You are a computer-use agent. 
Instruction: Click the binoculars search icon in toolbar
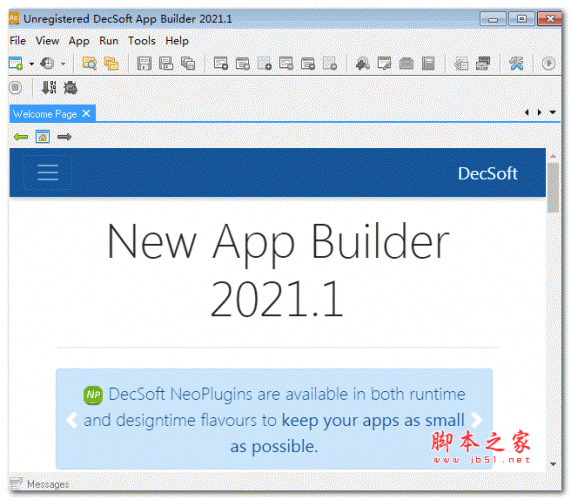363,63
